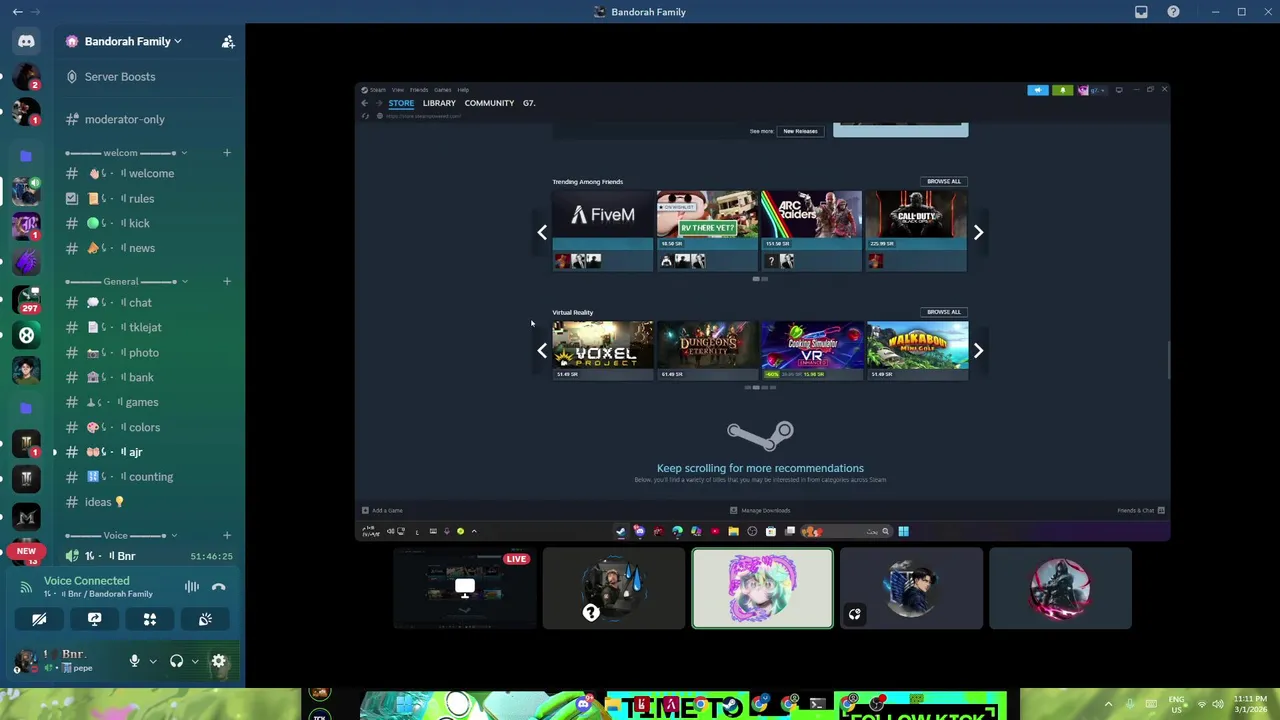Click Steam page scrollbar in stream
Viewport: 1280px width, 720px height.
1166,360
